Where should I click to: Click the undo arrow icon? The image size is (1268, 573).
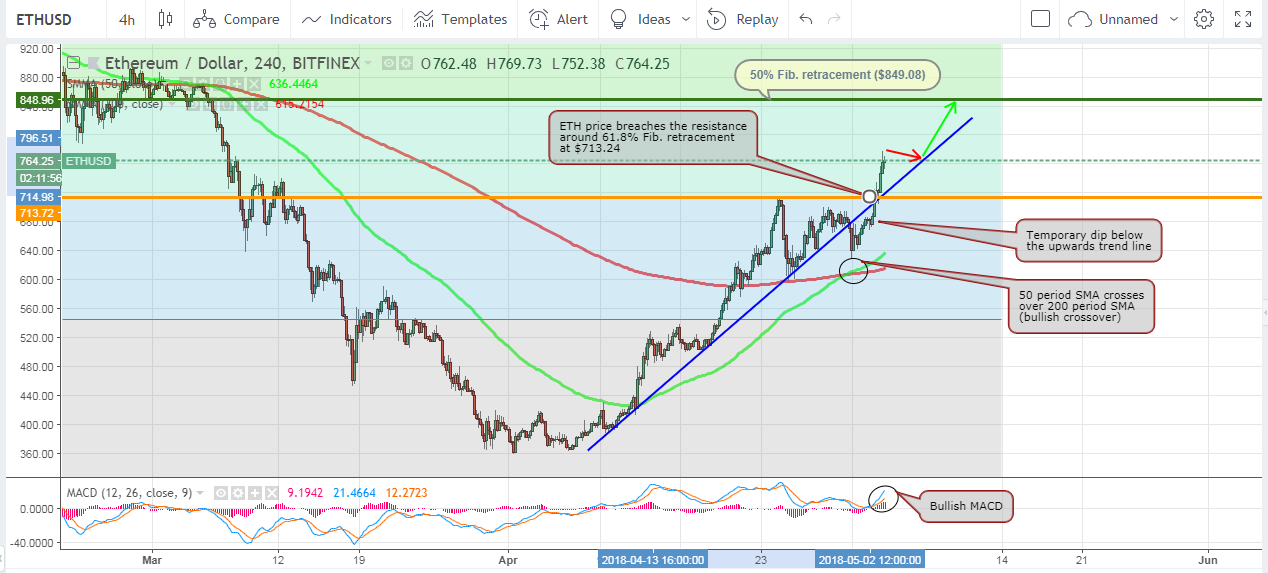807,19
